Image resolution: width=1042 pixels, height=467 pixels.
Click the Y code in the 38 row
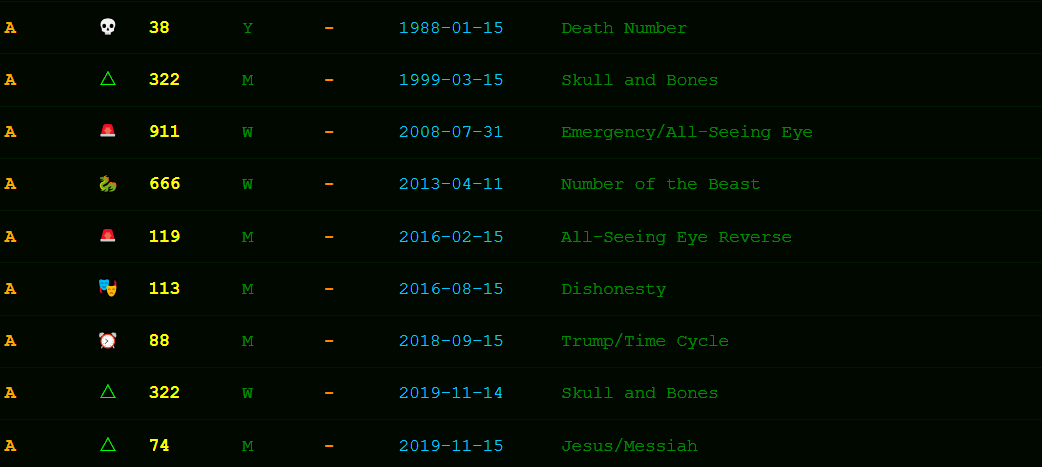point(248,28)
